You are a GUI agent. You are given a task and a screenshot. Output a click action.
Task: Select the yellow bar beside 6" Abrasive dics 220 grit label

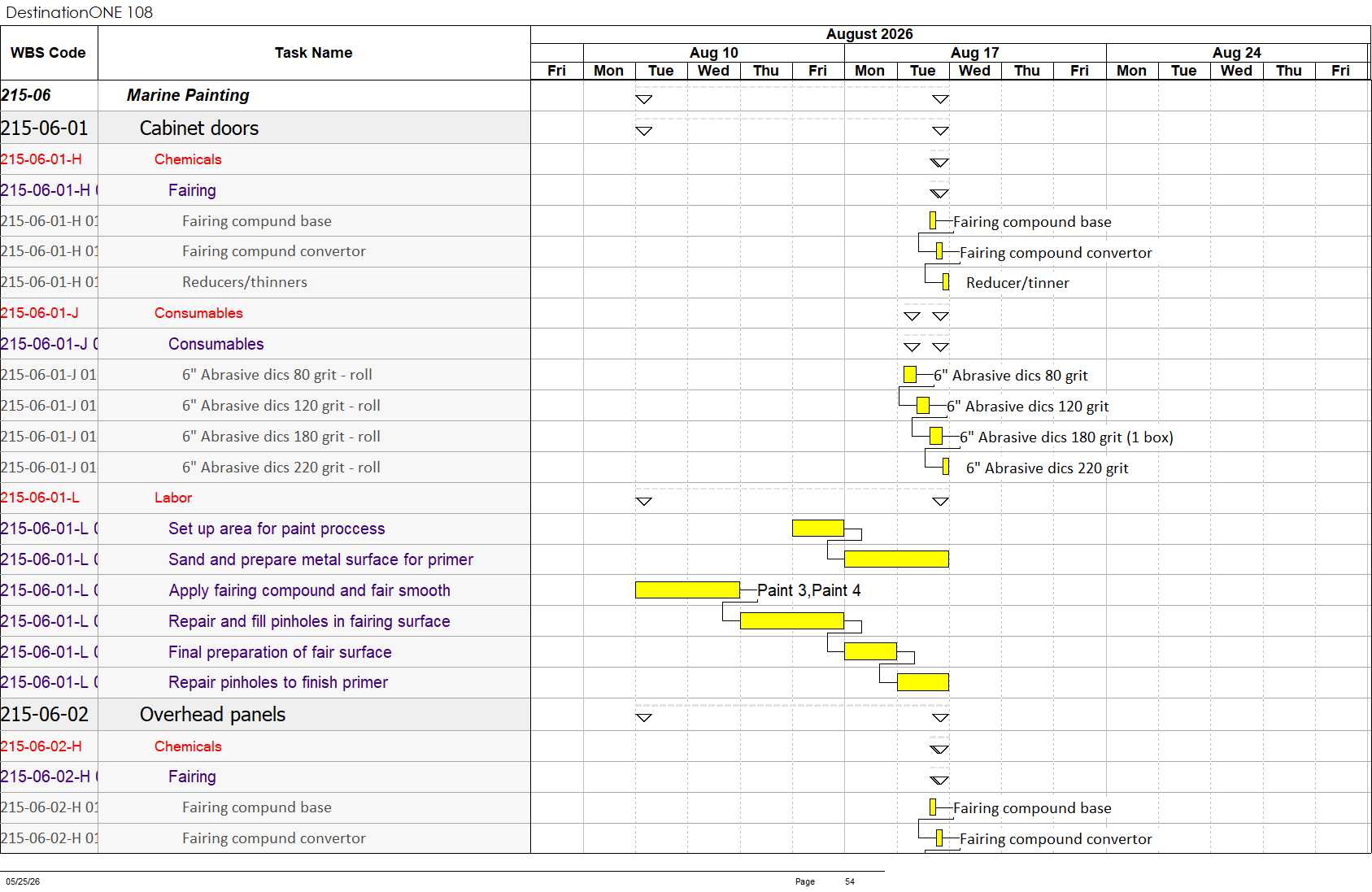(946, 467)
